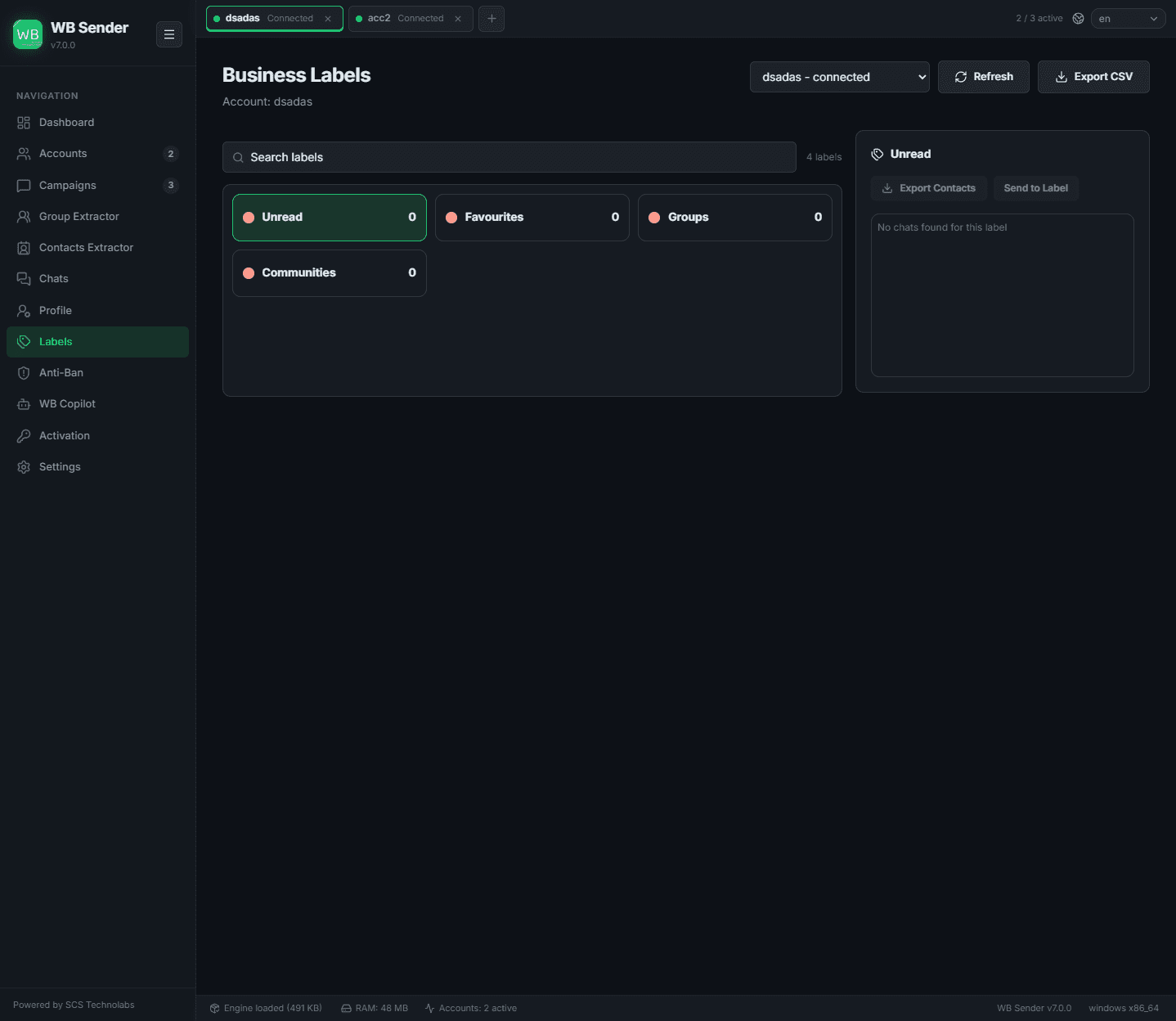
Task: Open the Contacts Extractor page
Action: coord(97,248)
